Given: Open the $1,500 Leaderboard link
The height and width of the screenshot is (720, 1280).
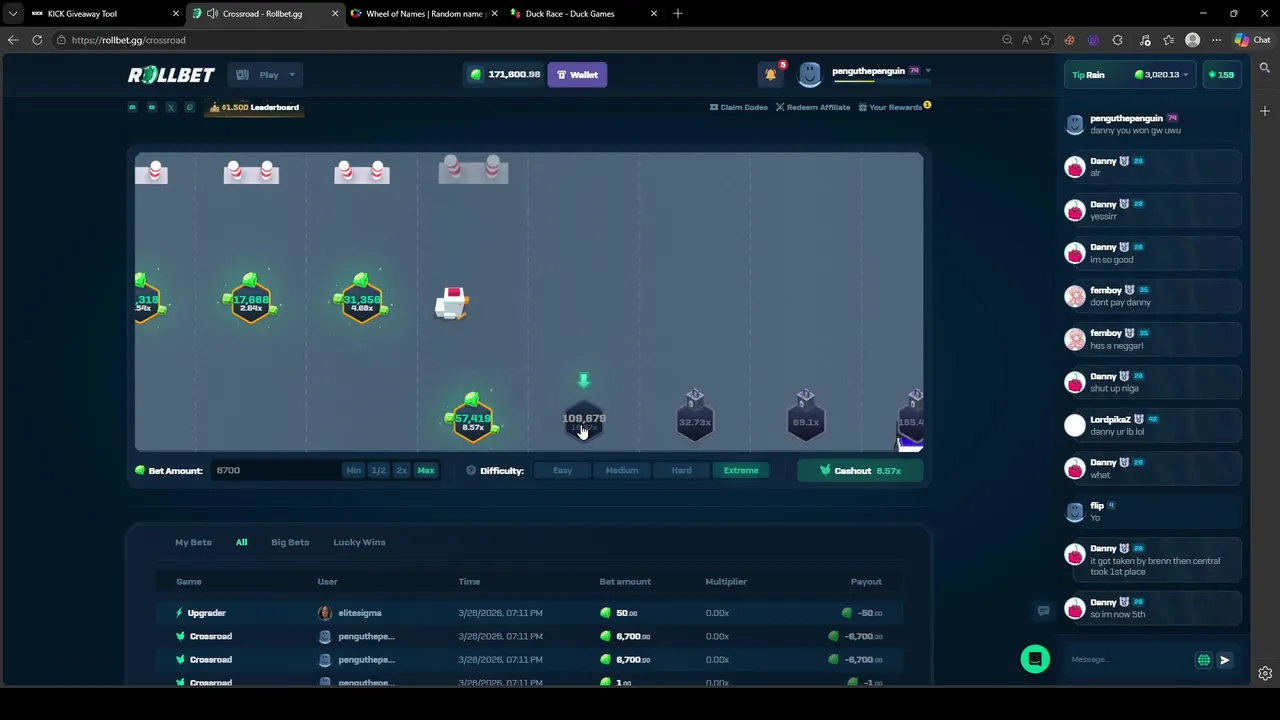Looking at the screenshot, I should pyautogui.click(x=255, y=107).
